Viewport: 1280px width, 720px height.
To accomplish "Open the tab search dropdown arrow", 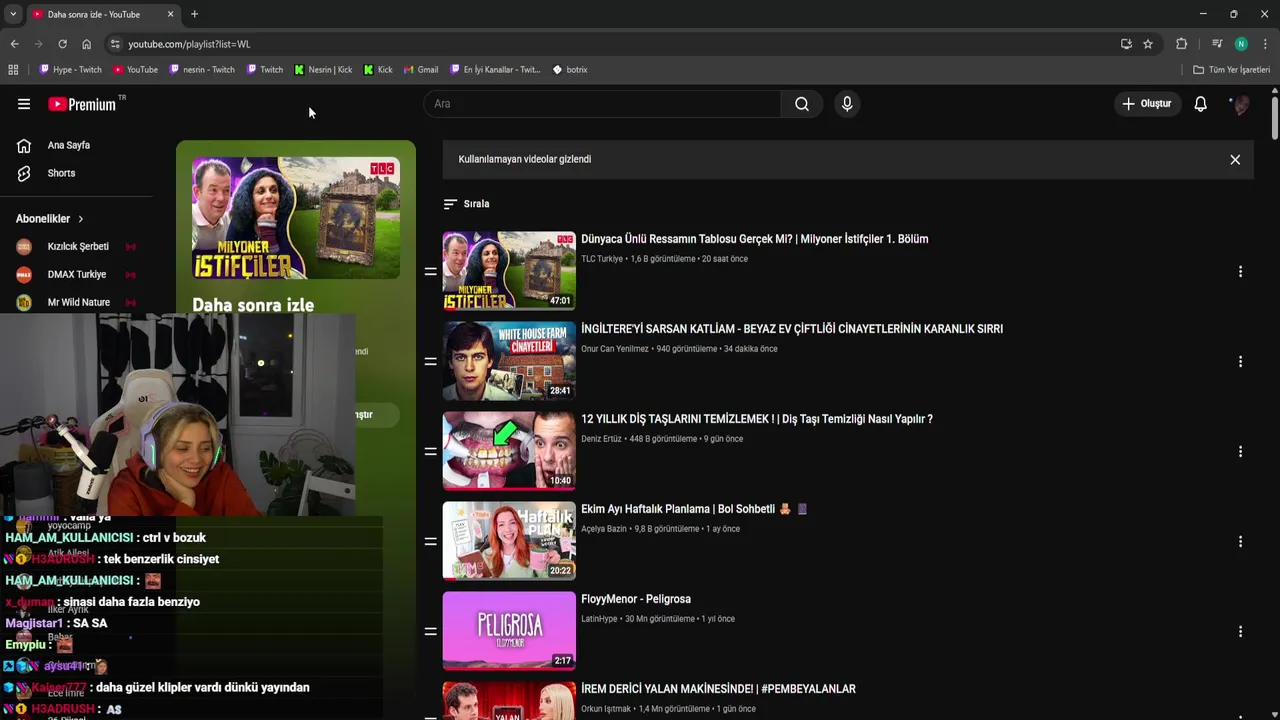I will point(12,14).
